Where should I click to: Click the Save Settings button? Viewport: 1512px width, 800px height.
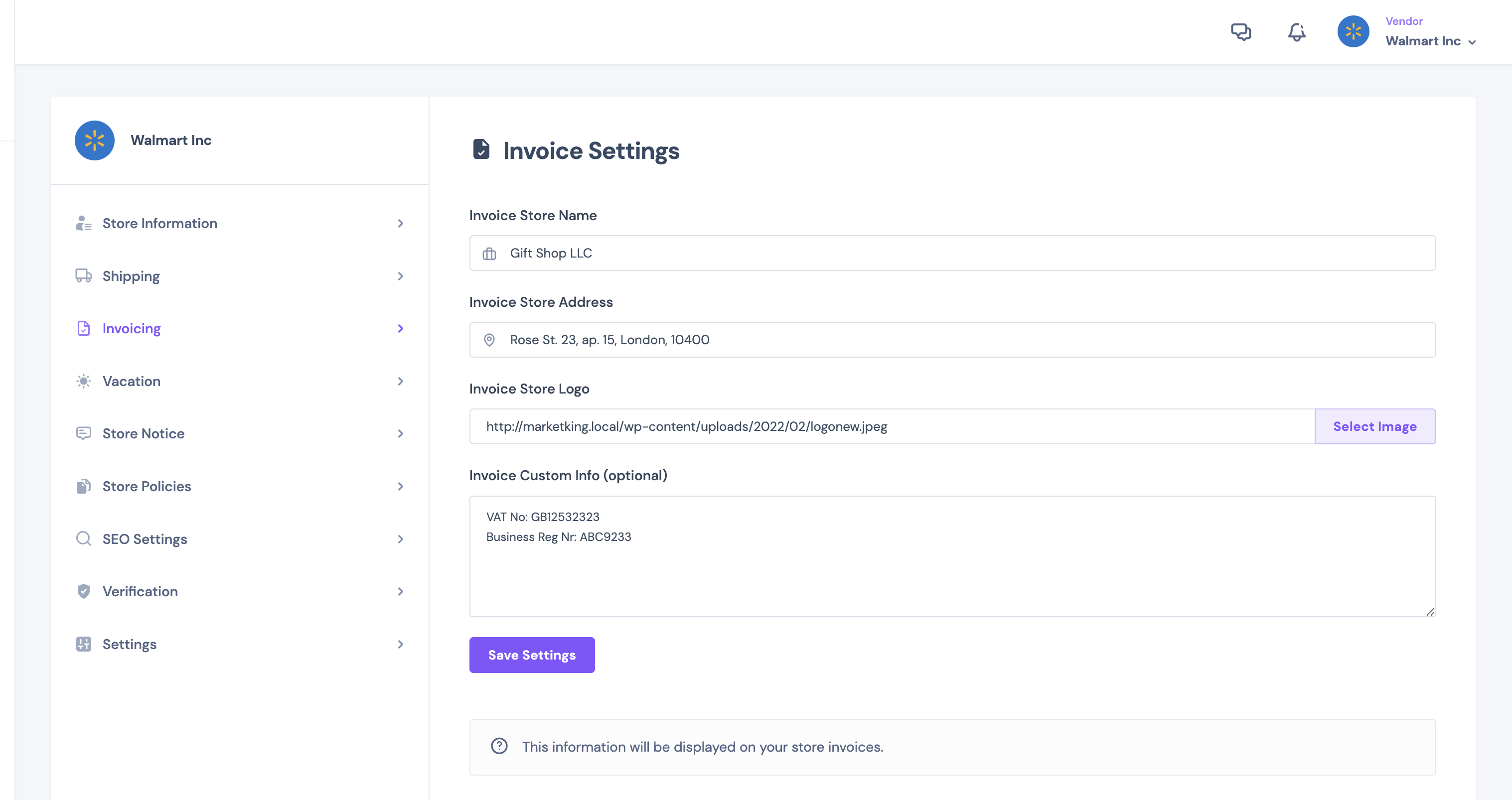(532, 655)
